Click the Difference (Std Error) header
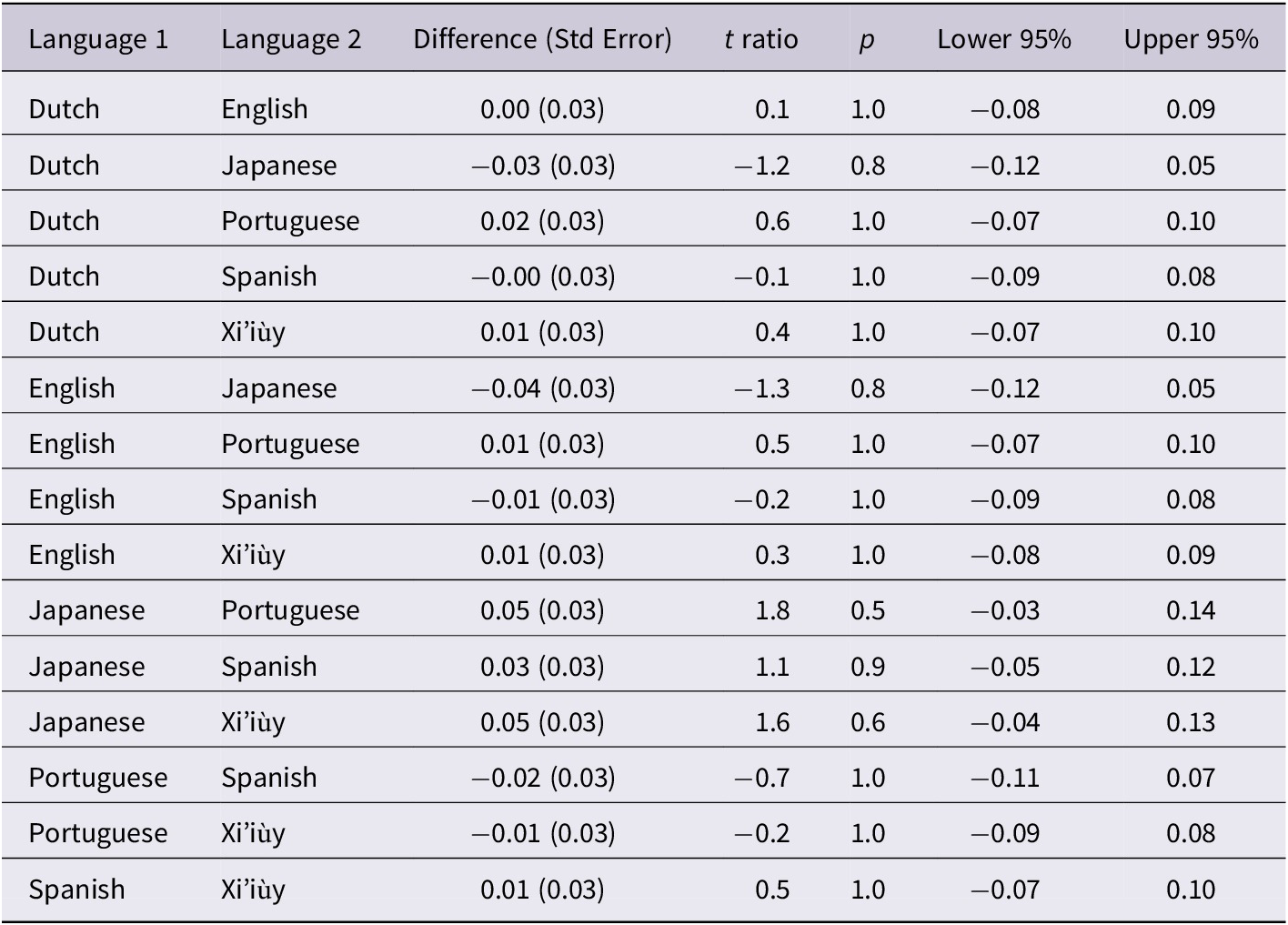The height and width of the screenshot is (925, 1288). coord(542,39)
